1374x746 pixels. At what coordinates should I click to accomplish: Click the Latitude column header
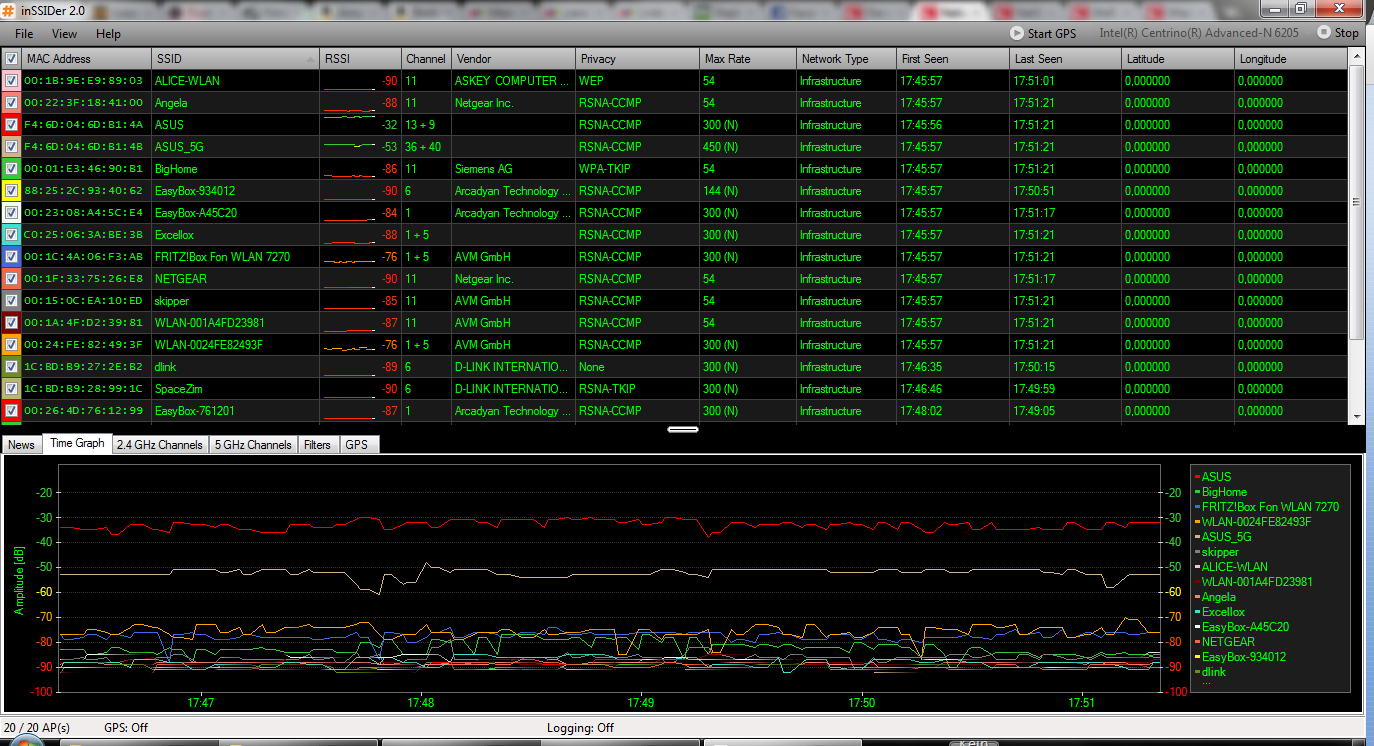pos(1179,59)
